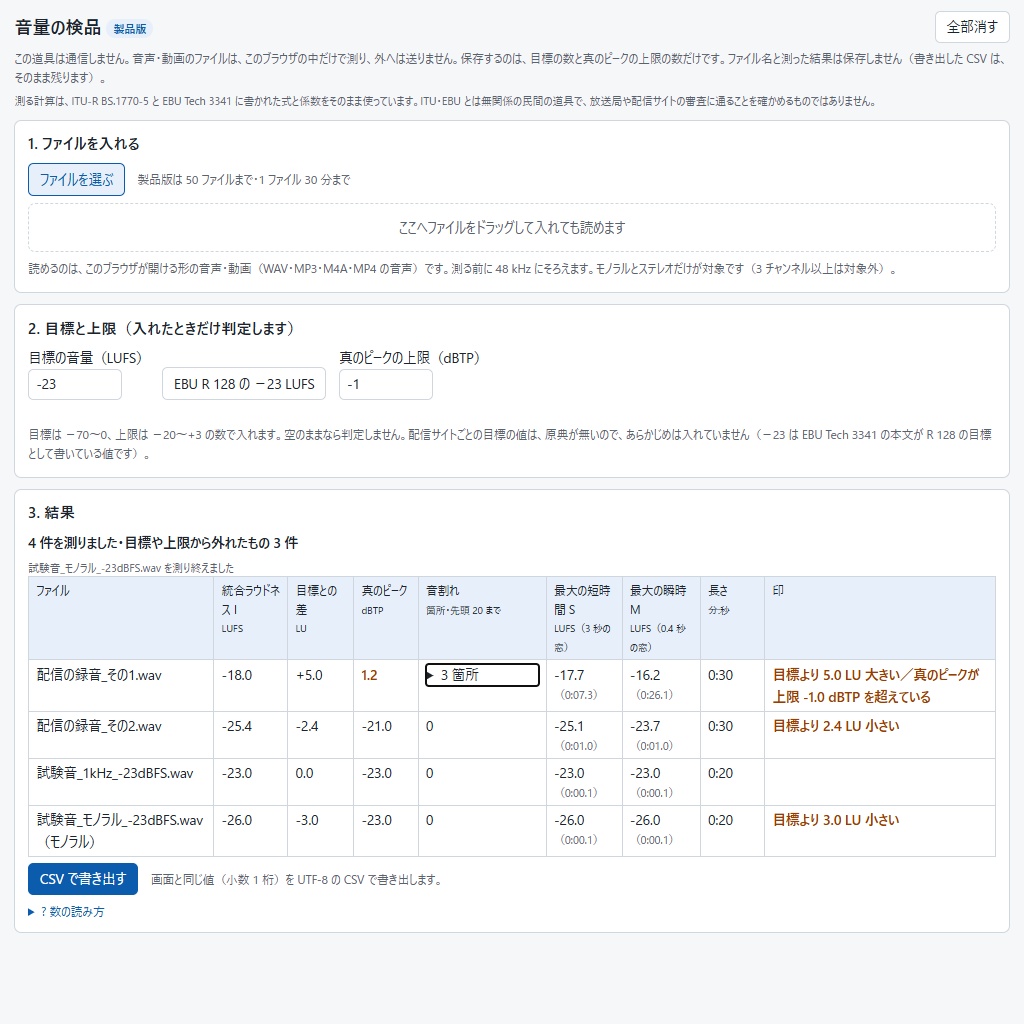The width and height of the screenshot is (1024, 1024).
Task: Select the 配信の録音_その2.wav row
Action: click(x=511, y=735)
